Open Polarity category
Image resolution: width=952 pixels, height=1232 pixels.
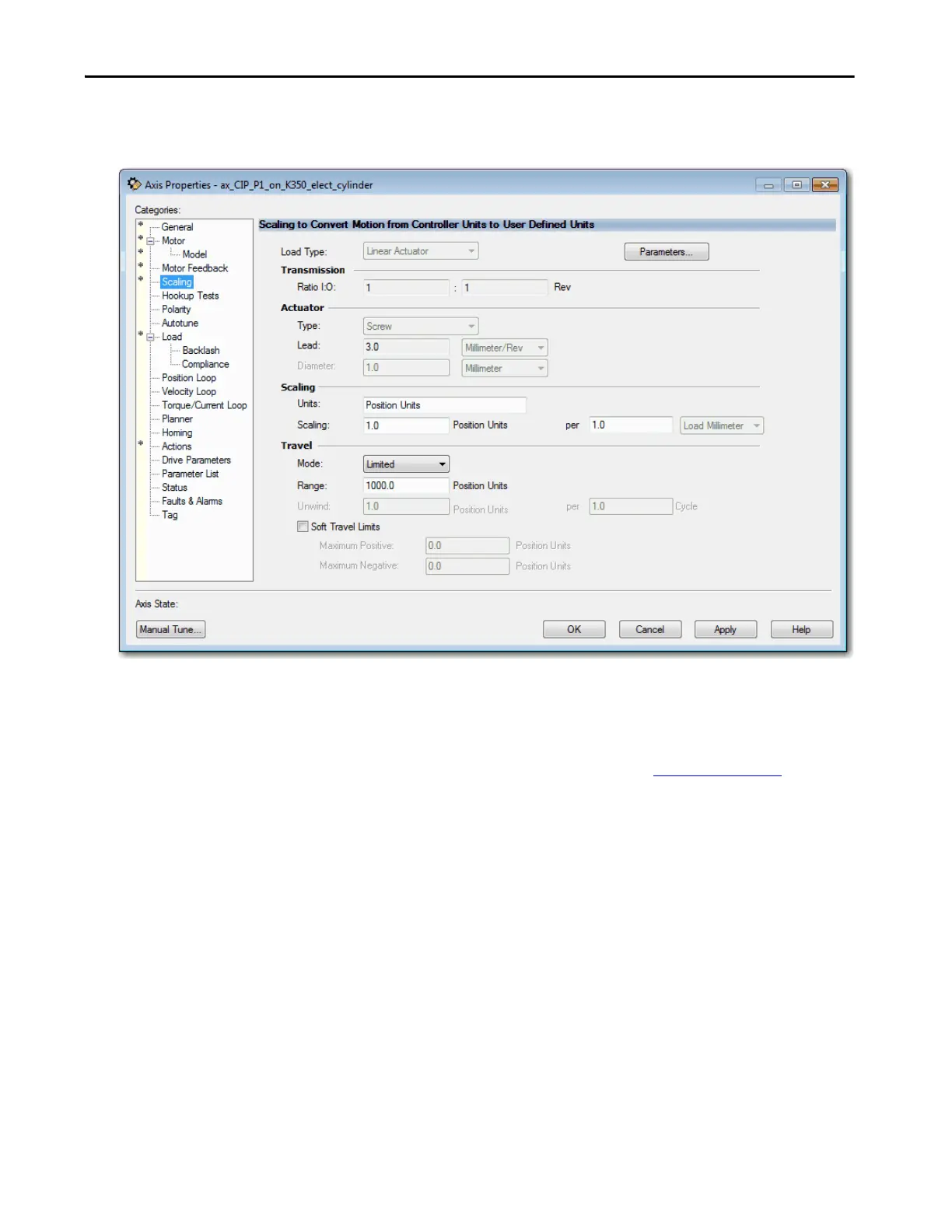click(177, 310)
